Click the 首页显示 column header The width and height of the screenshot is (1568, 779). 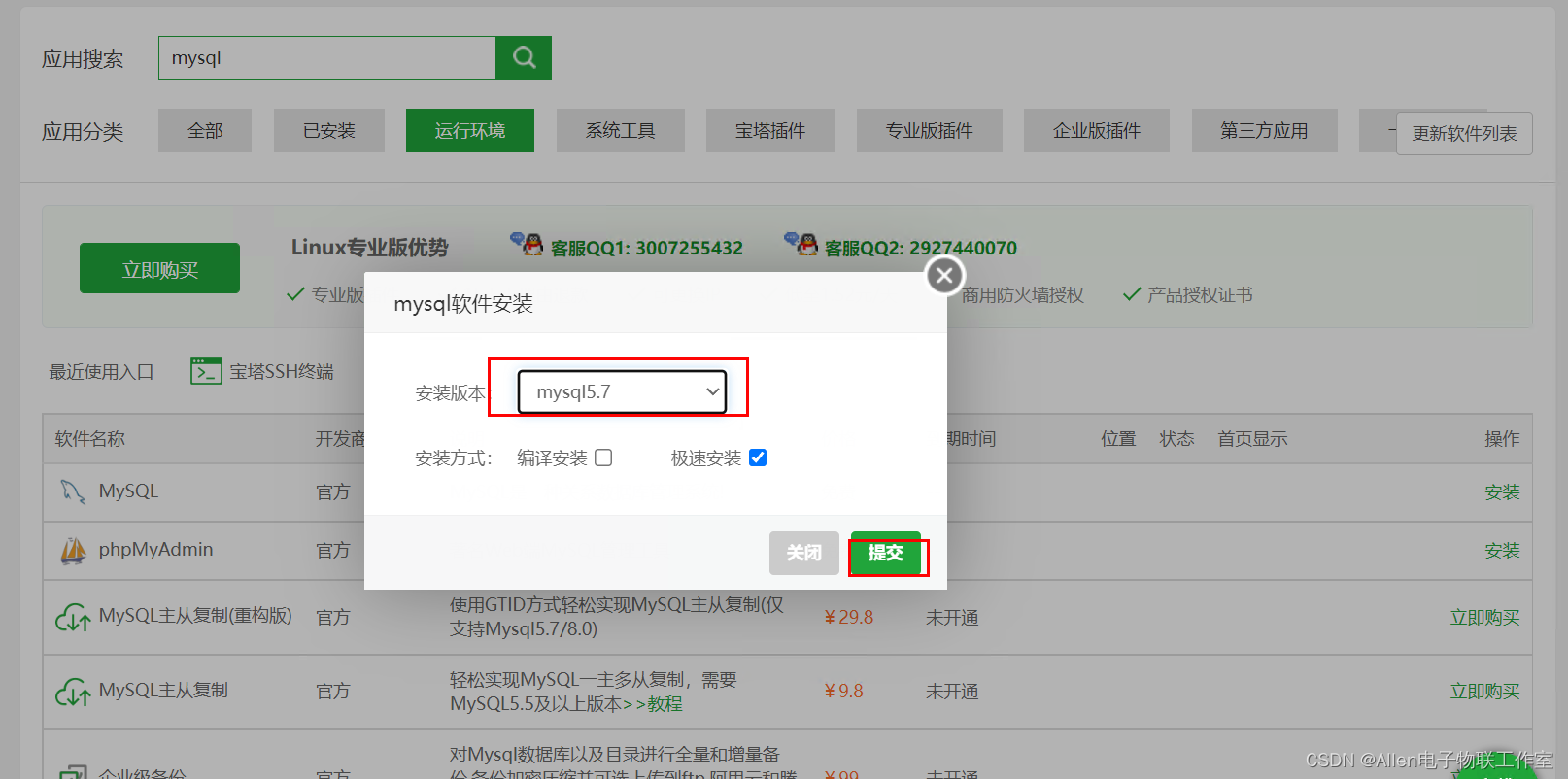pyautogui.click(x=1252, y=438)
